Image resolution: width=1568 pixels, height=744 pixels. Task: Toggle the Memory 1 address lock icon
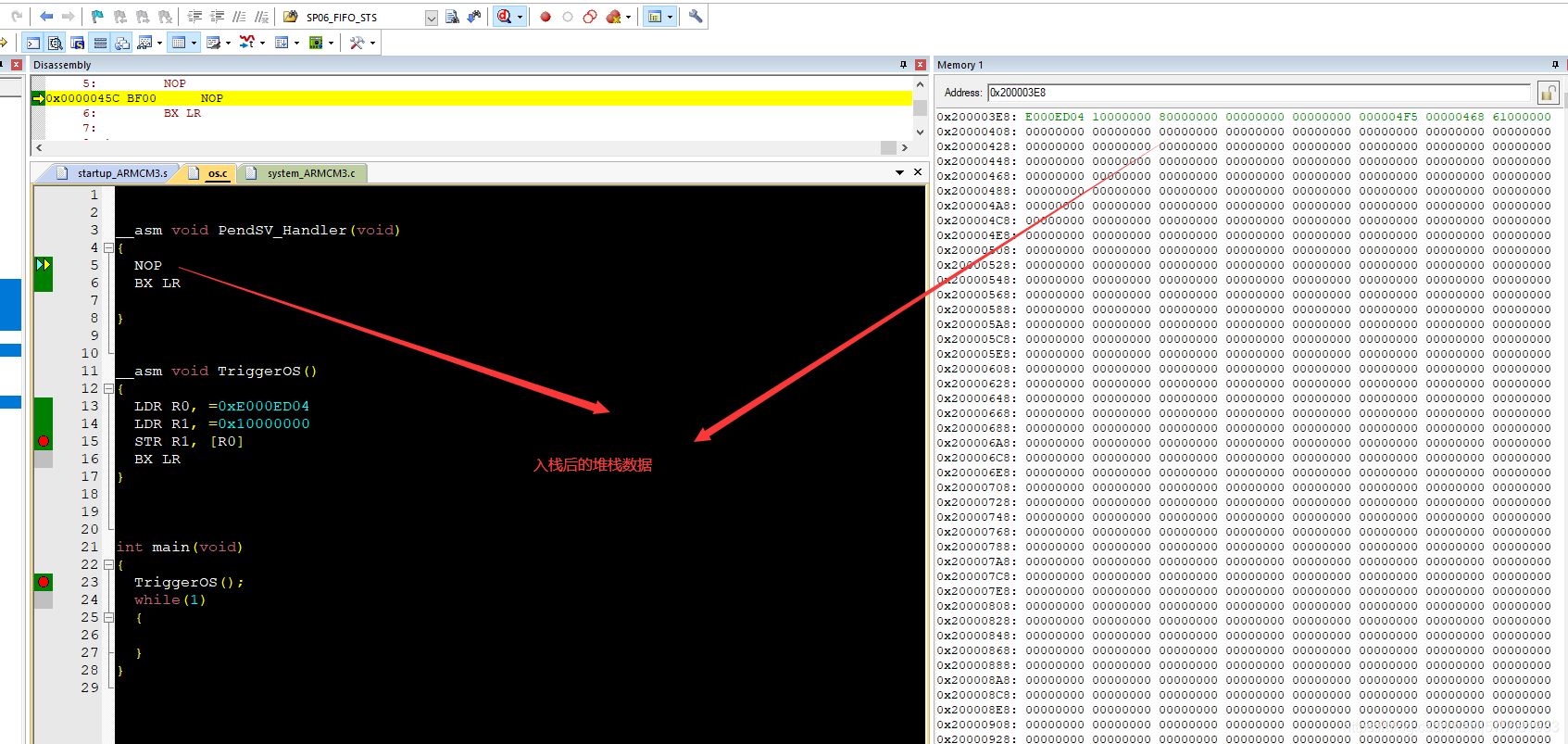point(1548,93)
